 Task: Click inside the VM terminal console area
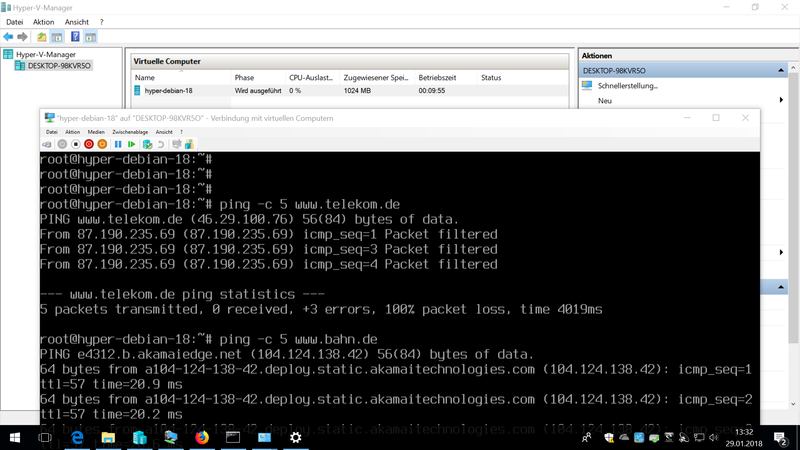point(399,287)
